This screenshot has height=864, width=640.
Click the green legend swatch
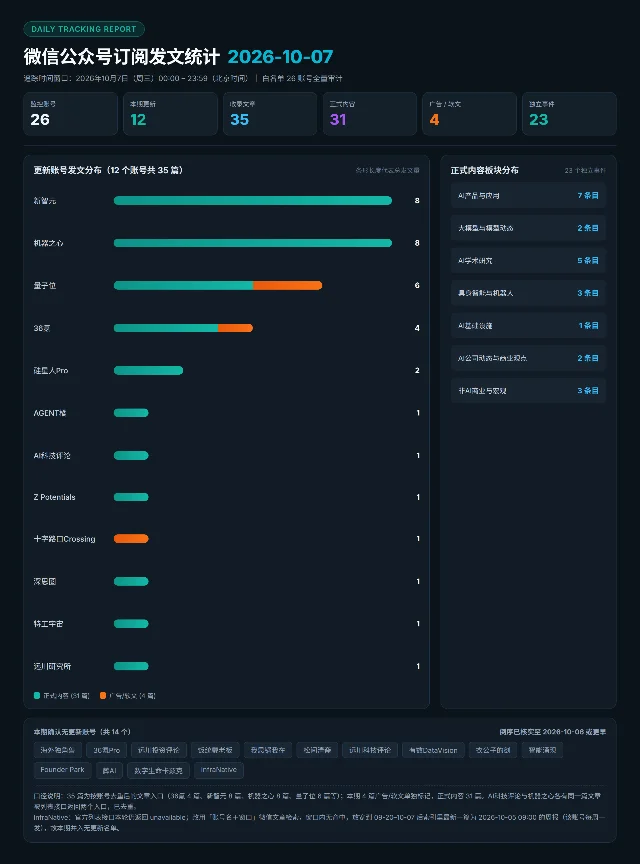point(37,696)
